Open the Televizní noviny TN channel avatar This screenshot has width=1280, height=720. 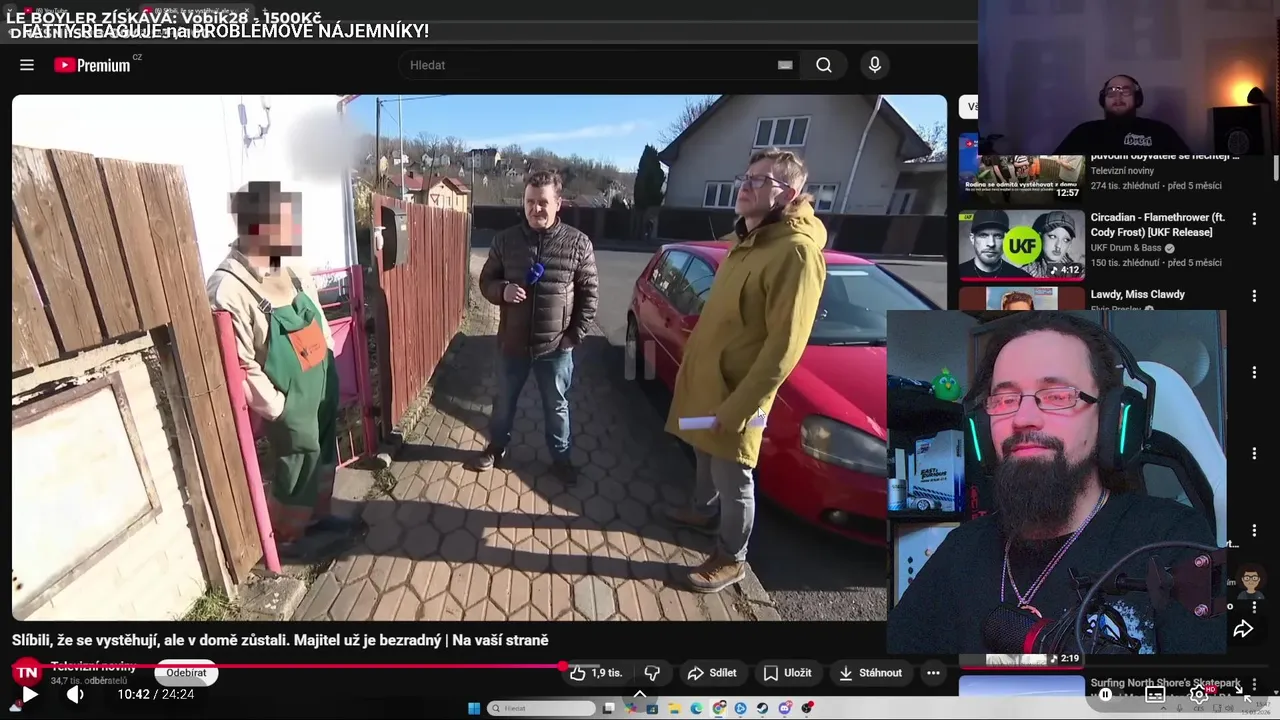pyautogui.click(x=26, y=672)
